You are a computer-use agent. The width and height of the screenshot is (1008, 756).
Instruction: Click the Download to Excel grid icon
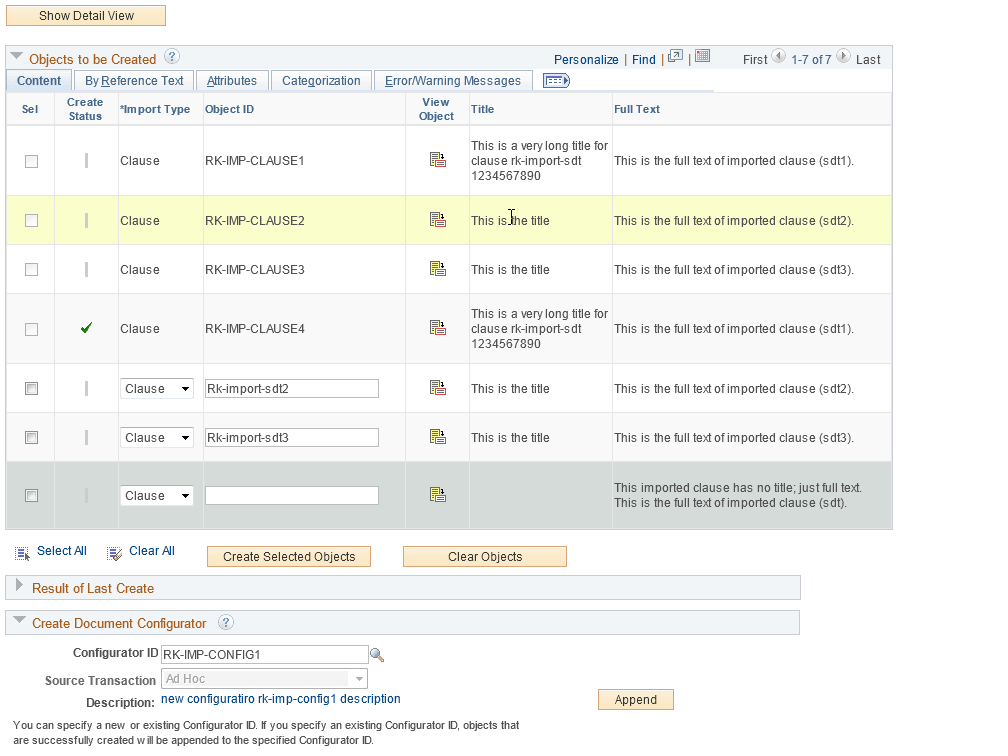pyautogui.click(x=702, y=57)
